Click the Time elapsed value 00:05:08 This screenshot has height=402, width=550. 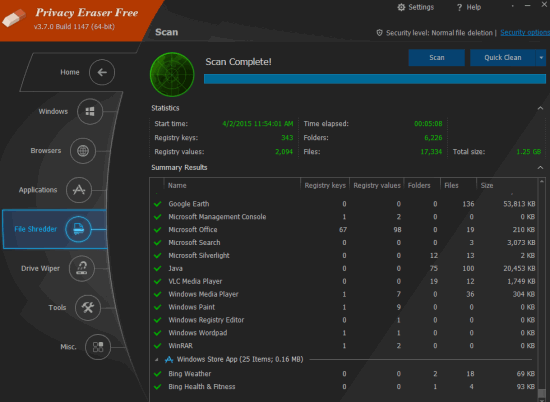coord(428,124)
